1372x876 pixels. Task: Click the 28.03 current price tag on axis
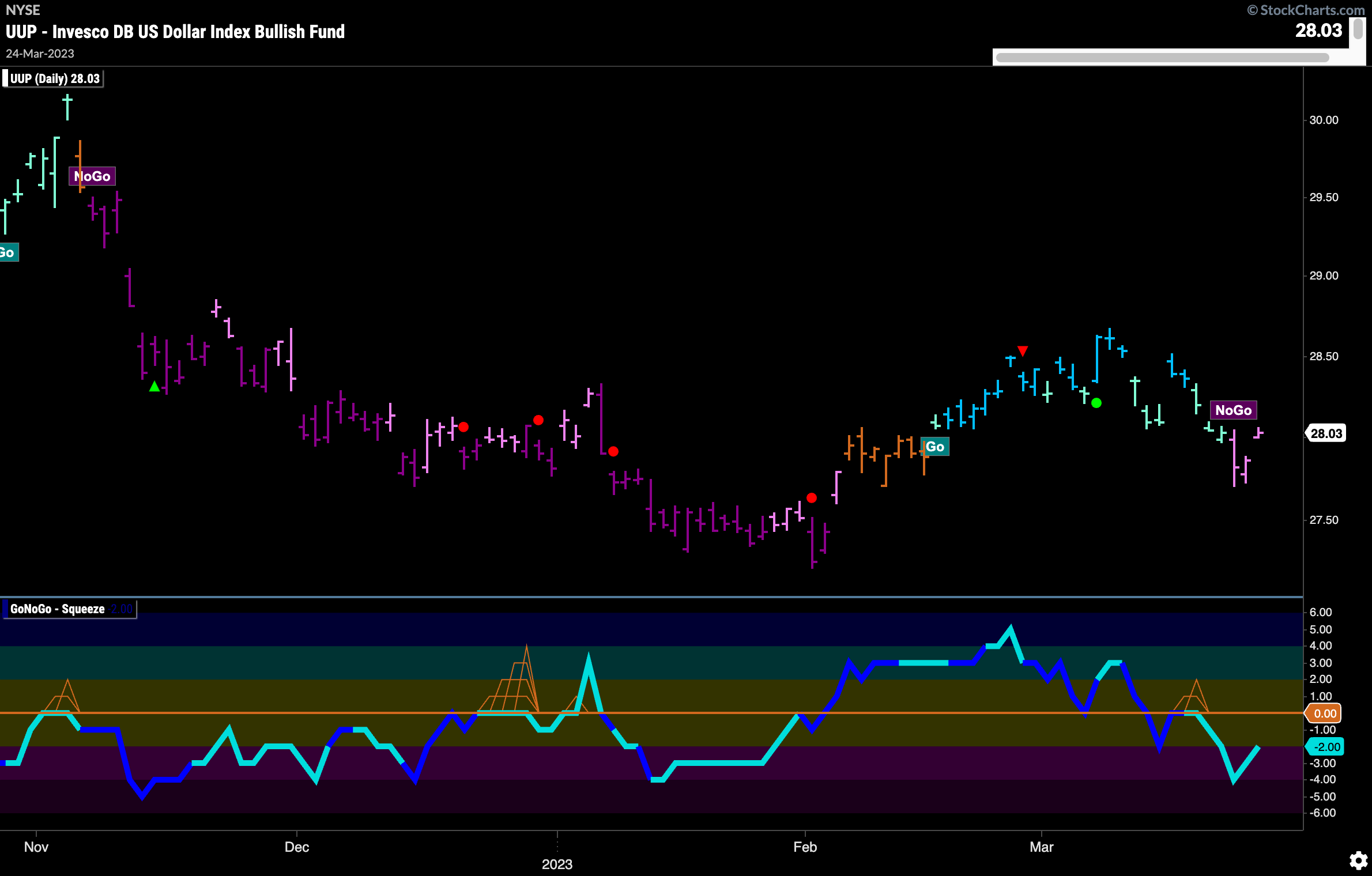point(1326,433)
